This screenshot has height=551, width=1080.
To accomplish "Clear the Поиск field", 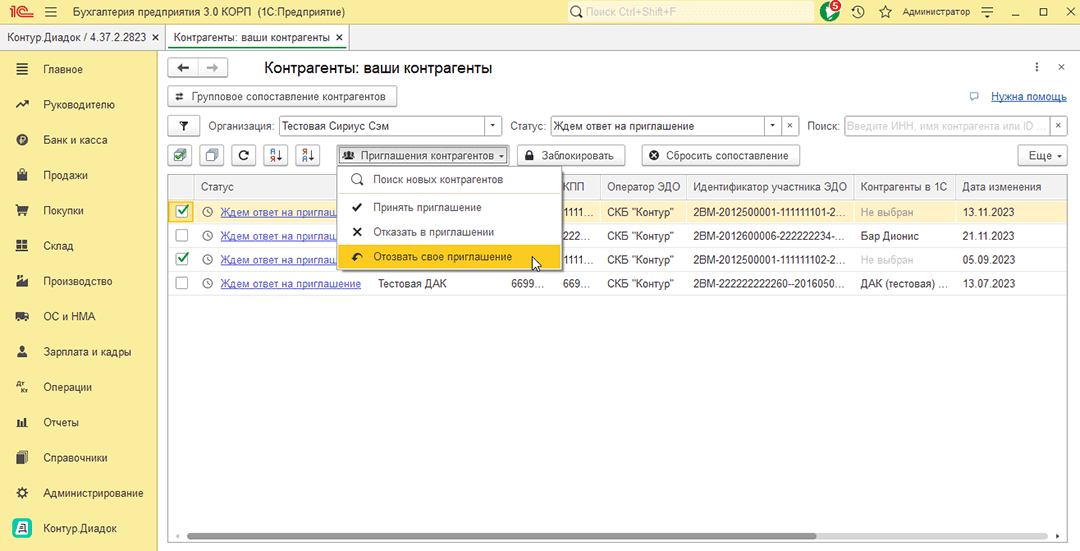I will [1059, 126].
